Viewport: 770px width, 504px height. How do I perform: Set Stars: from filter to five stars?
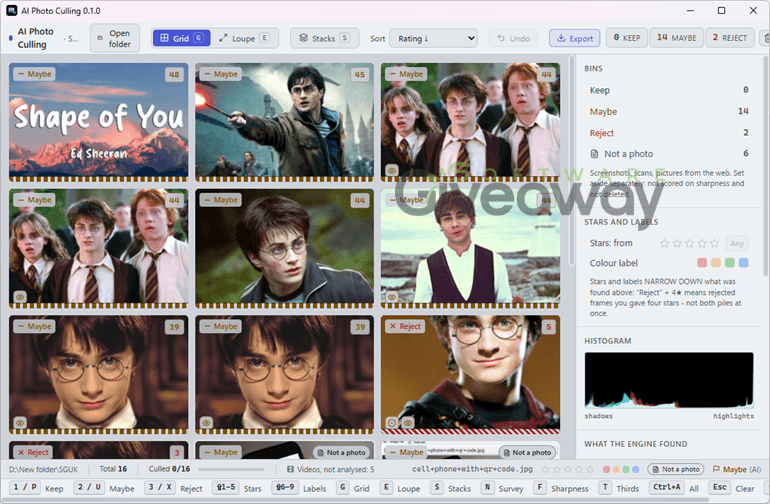[x=715, y=243]
